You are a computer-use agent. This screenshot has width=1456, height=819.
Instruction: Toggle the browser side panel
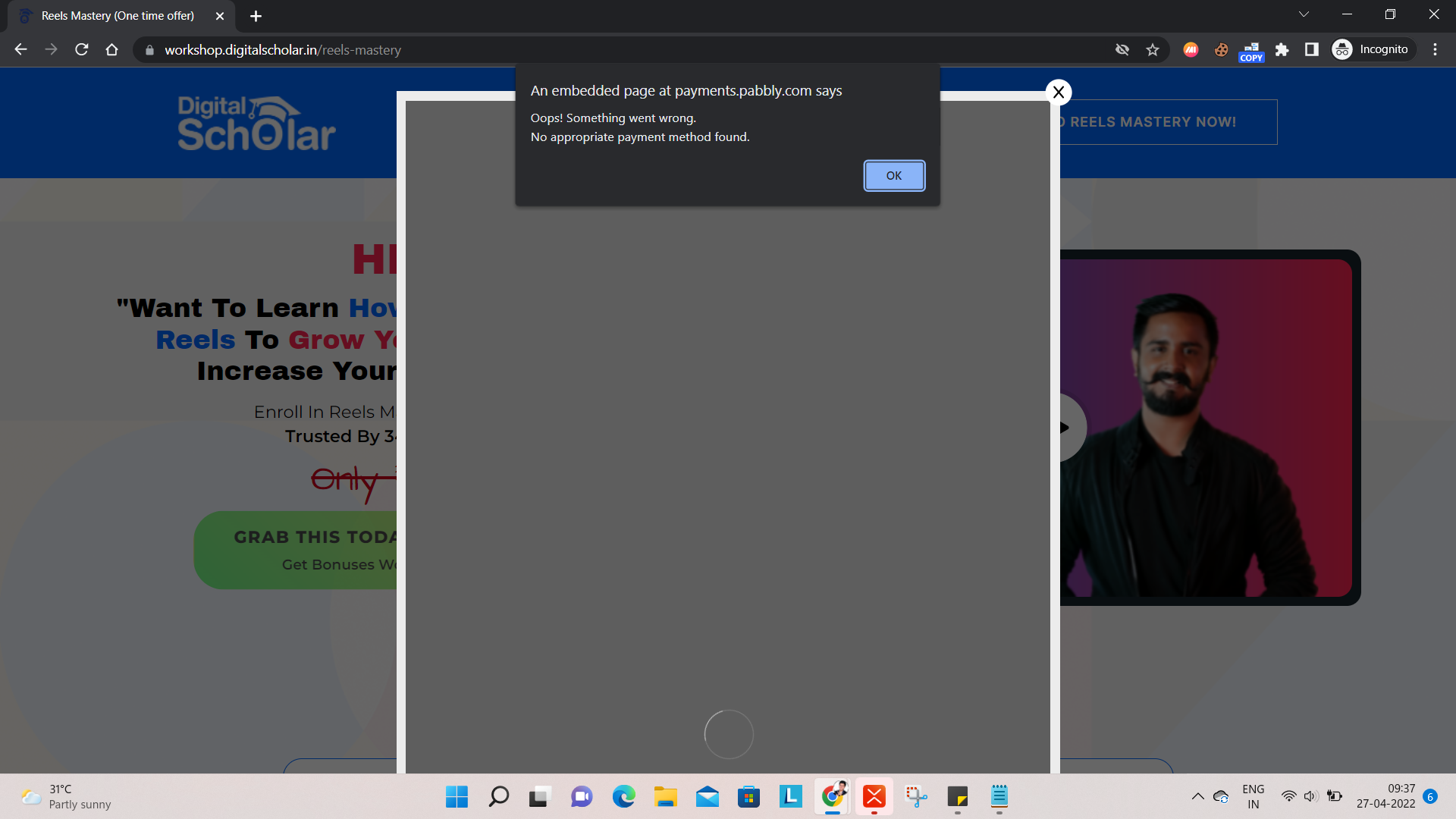1312,50
